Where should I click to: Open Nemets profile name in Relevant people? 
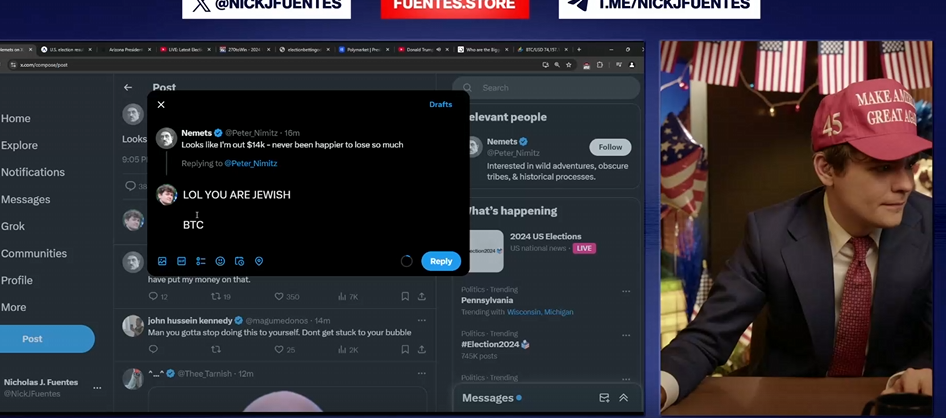(502, 142)
